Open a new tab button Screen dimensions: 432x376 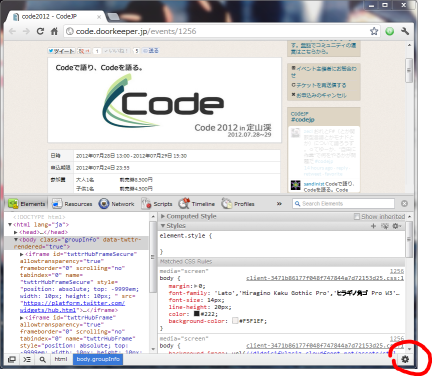(x=113, y=16)
